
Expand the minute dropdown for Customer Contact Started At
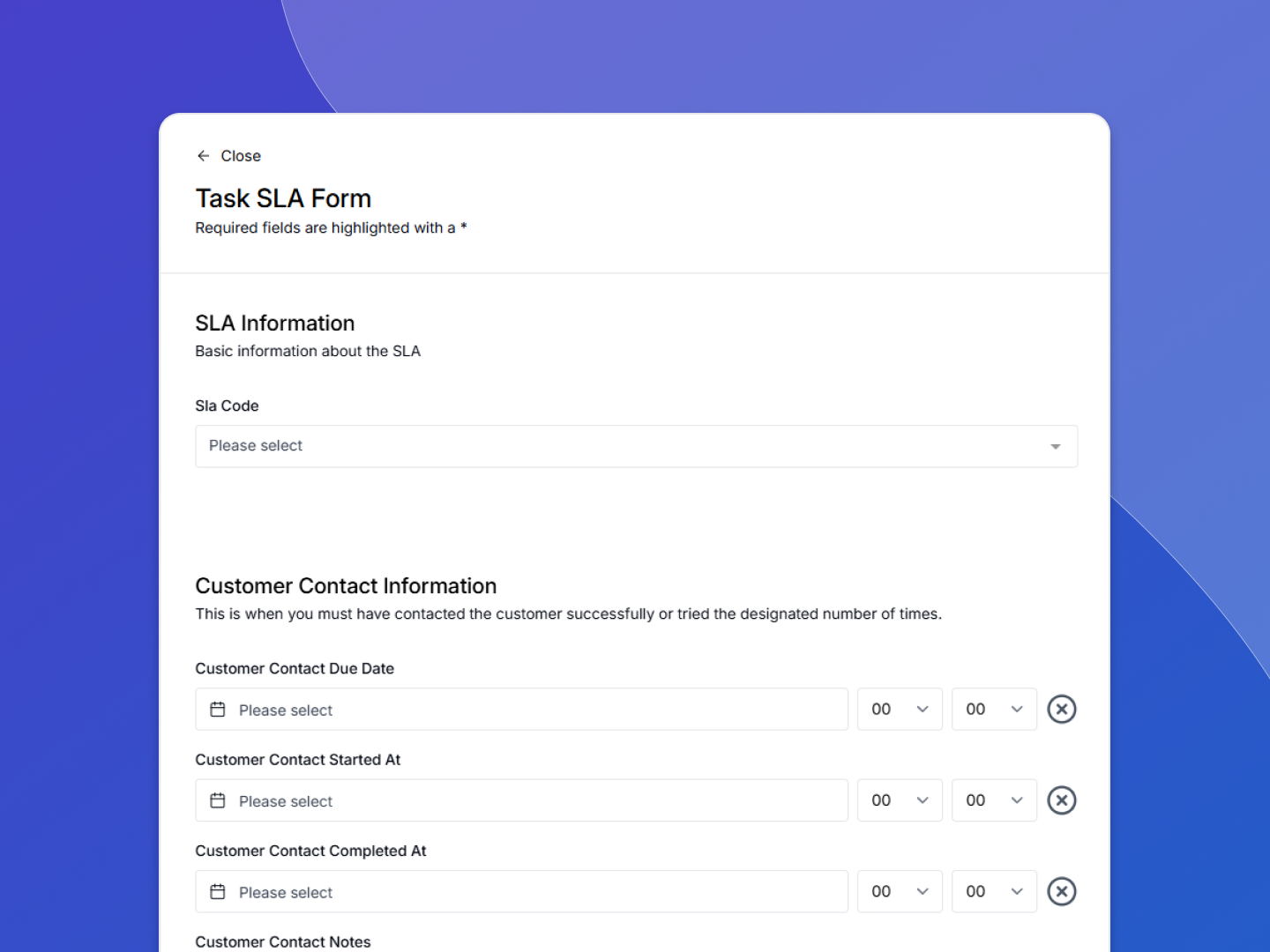(994, 800)
